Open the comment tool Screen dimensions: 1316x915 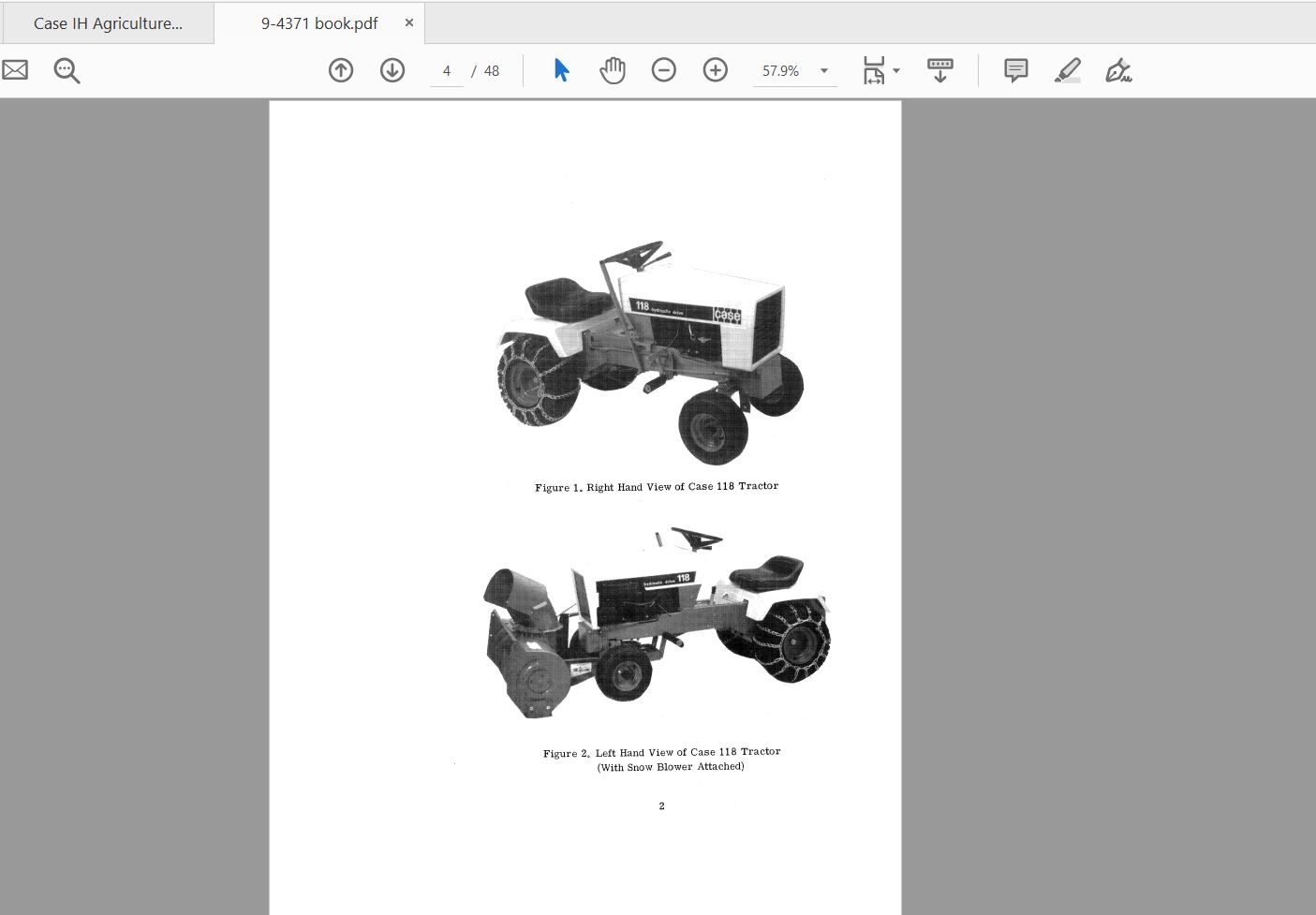1014,69
